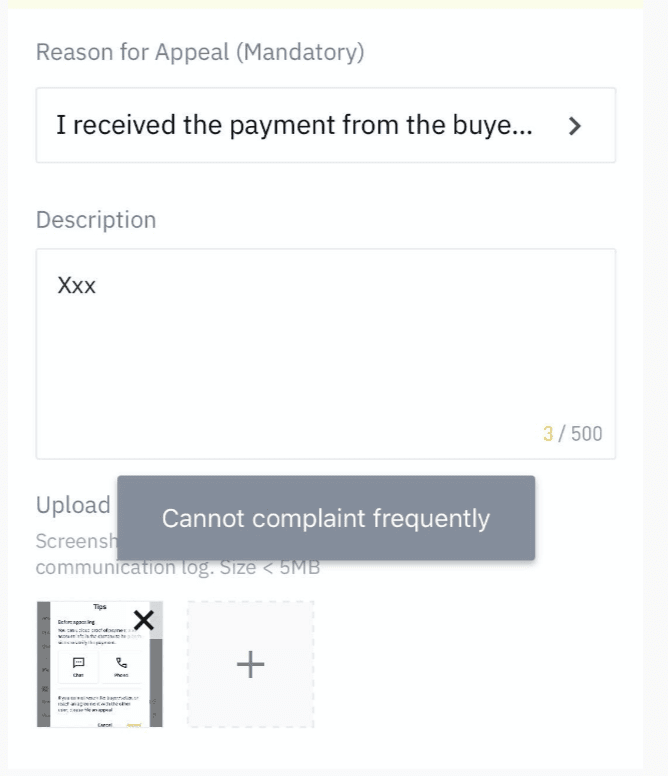
Task: Click the 'communication log. Size < 5MB' hint
Action: (x=178, y=567)
